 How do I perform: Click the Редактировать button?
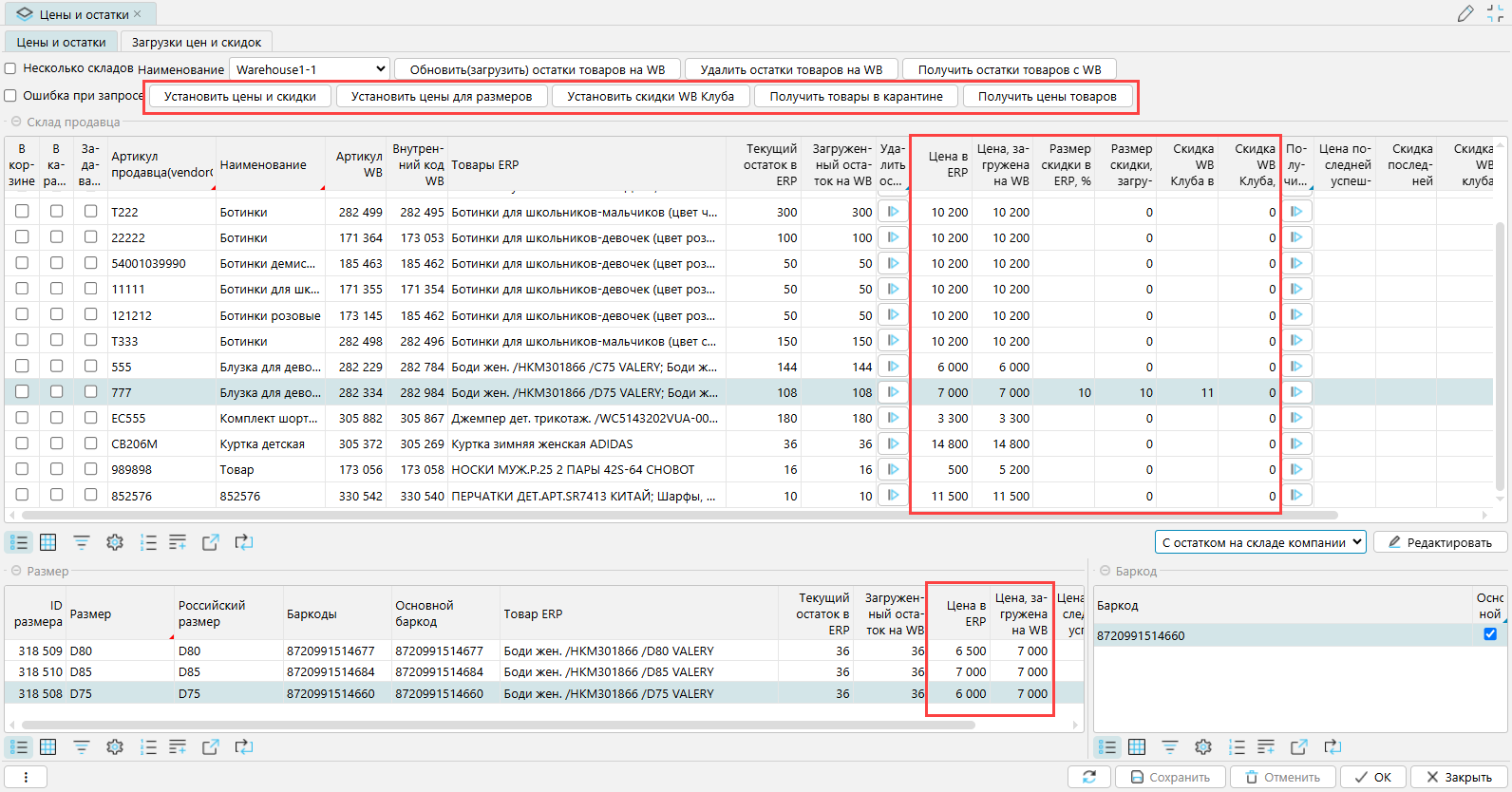(1440, 542)
